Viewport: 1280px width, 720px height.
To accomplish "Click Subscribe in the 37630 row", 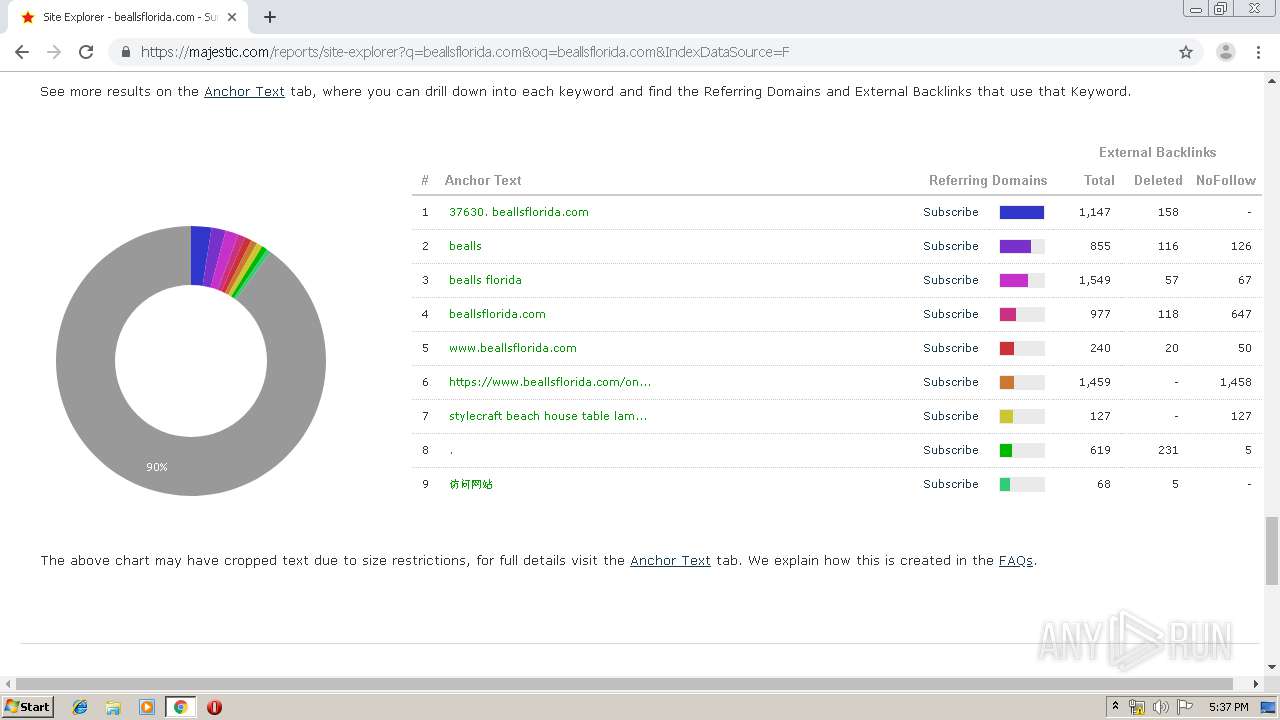I will pos(951,212).
